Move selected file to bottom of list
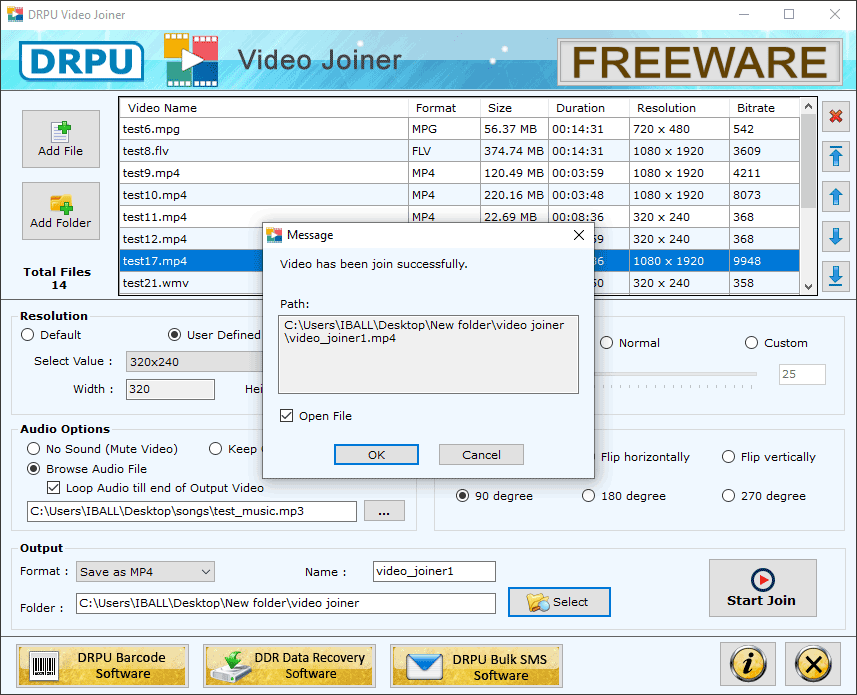 [836, 276]
